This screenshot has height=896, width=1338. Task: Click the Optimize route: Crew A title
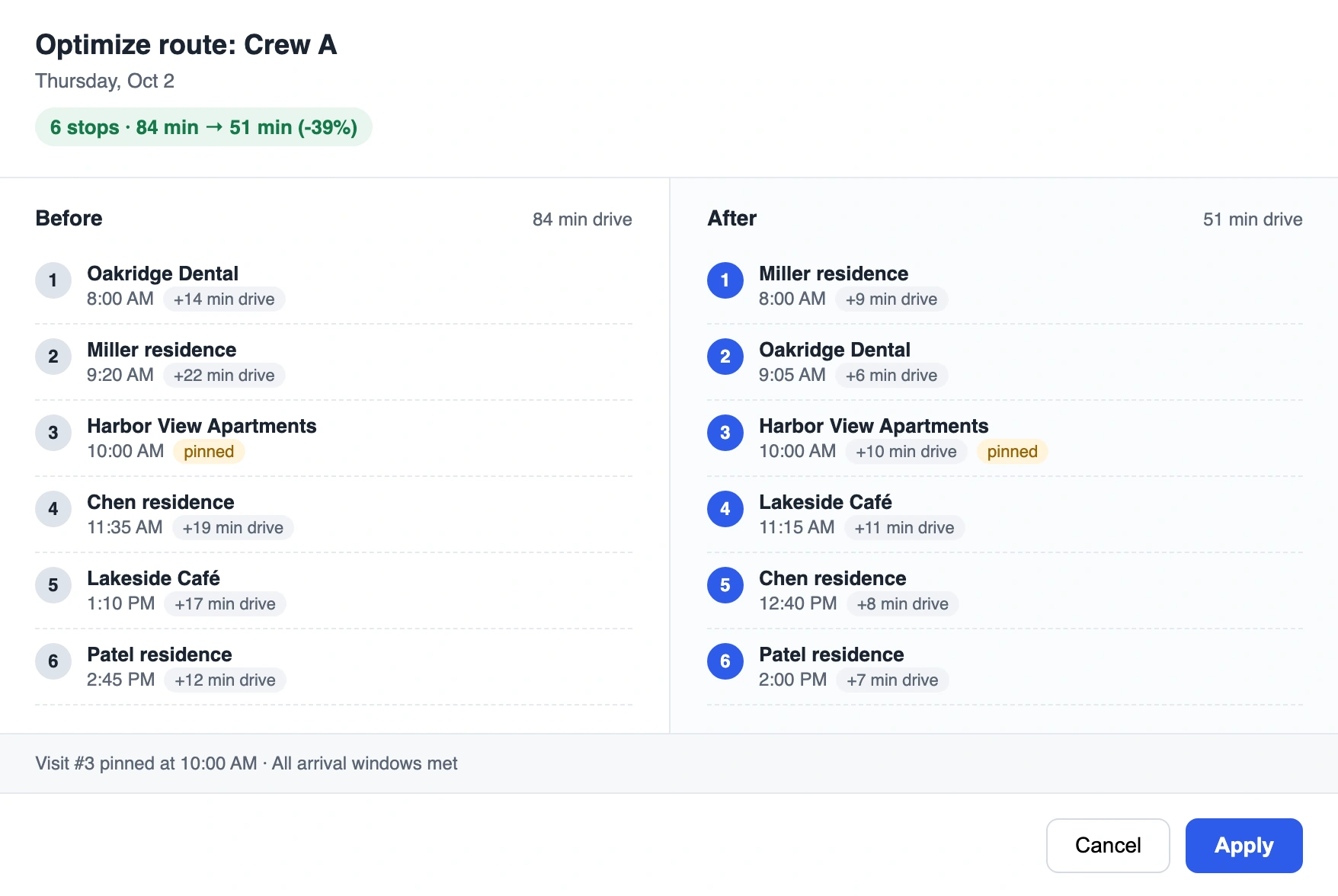[x=186, y=45]
